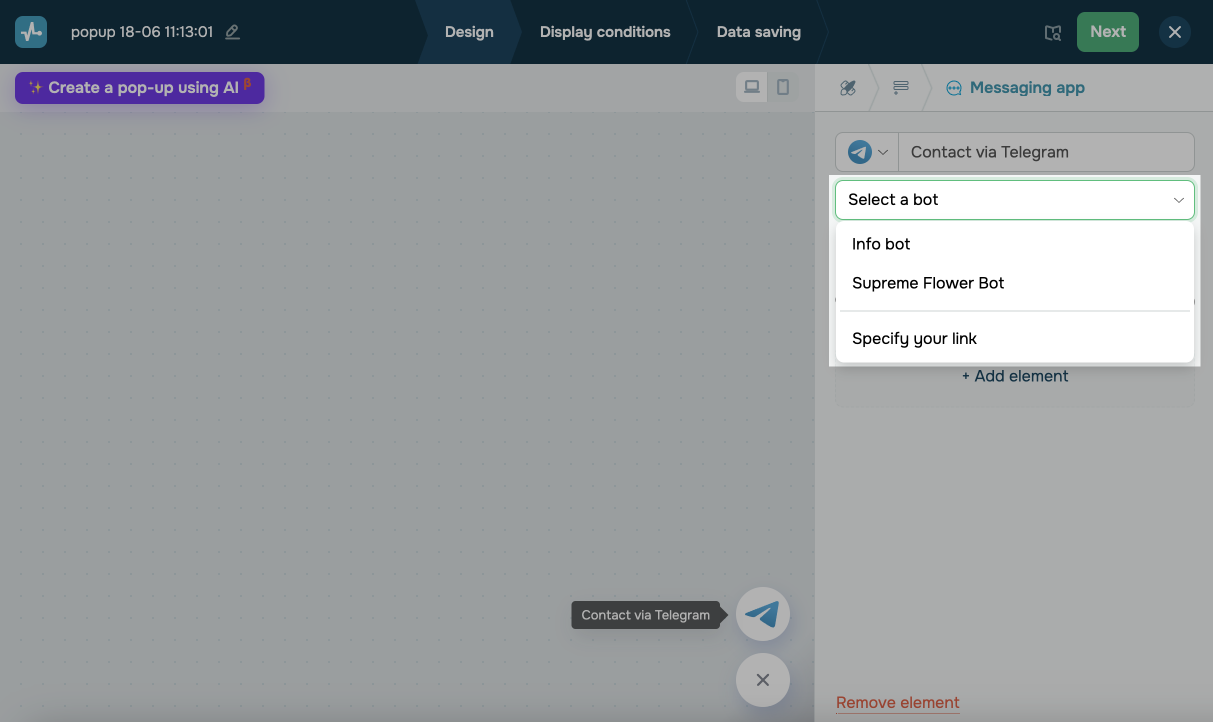Click the round close widget button
1213x722 pixels.
coord(763,680)
